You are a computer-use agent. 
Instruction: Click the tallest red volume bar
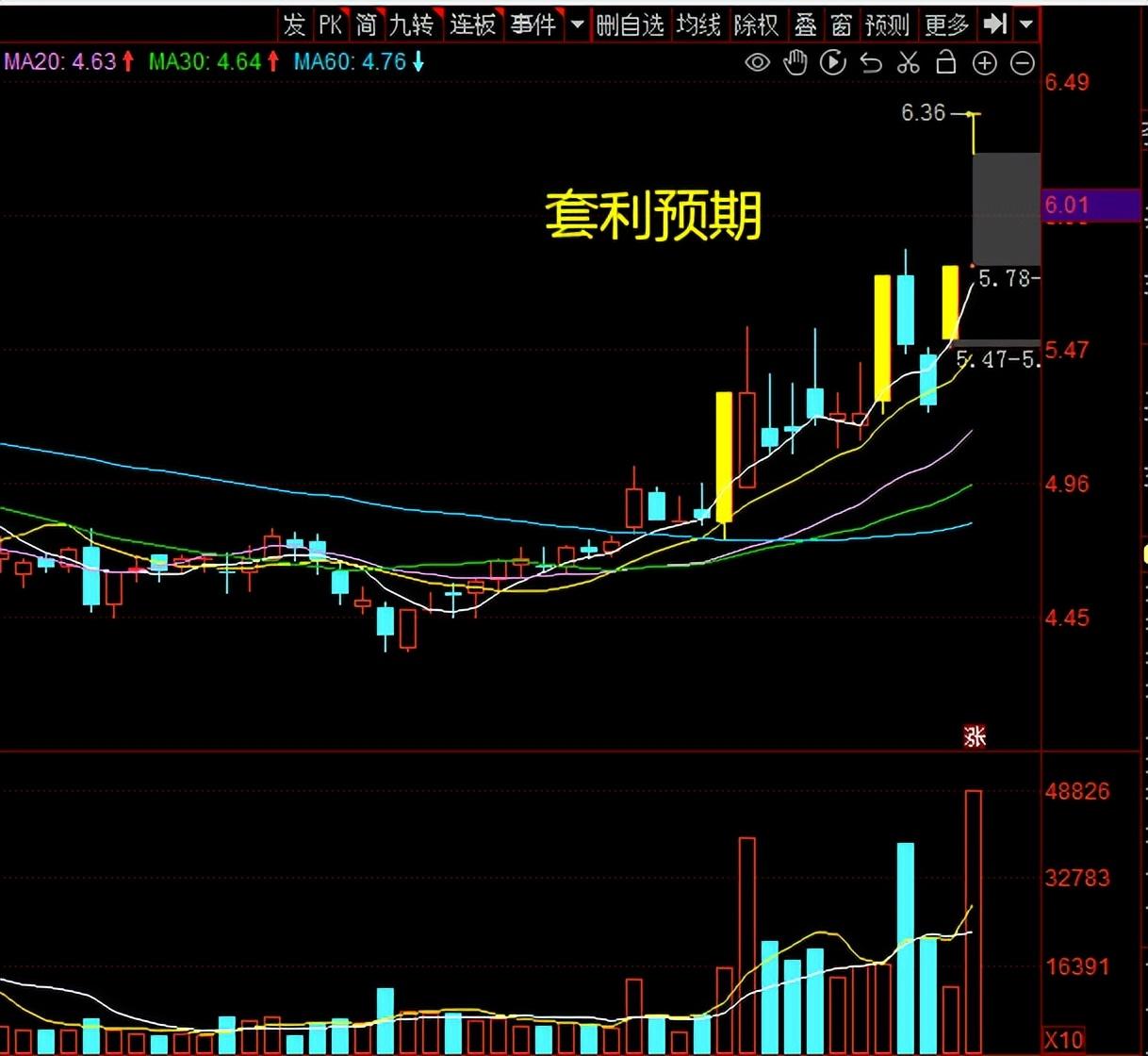click(x=974, y=923)
